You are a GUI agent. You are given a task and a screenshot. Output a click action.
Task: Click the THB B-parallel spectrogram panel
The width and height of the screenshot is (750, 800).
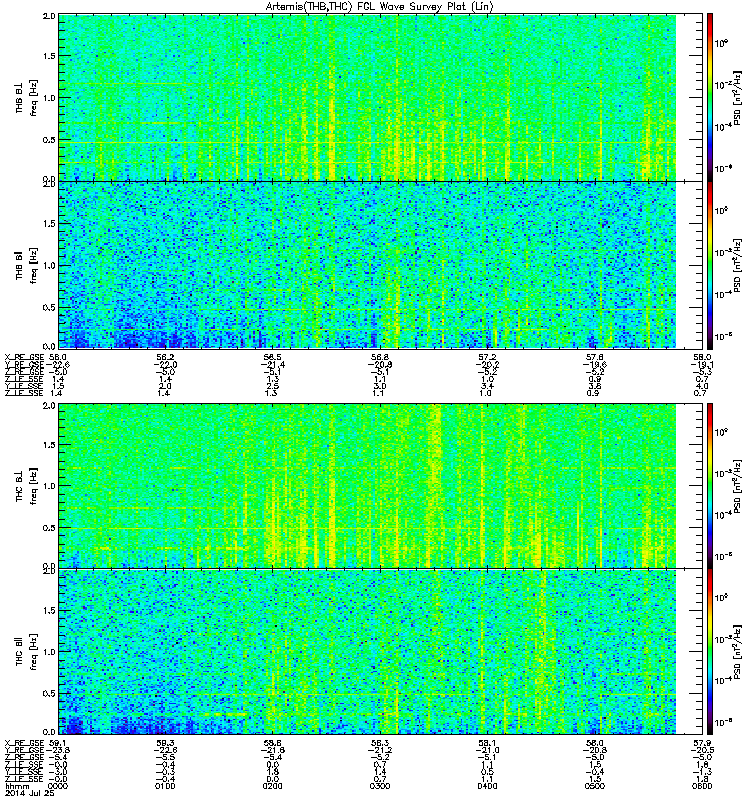pyautogui.click(x=367, y=265)
